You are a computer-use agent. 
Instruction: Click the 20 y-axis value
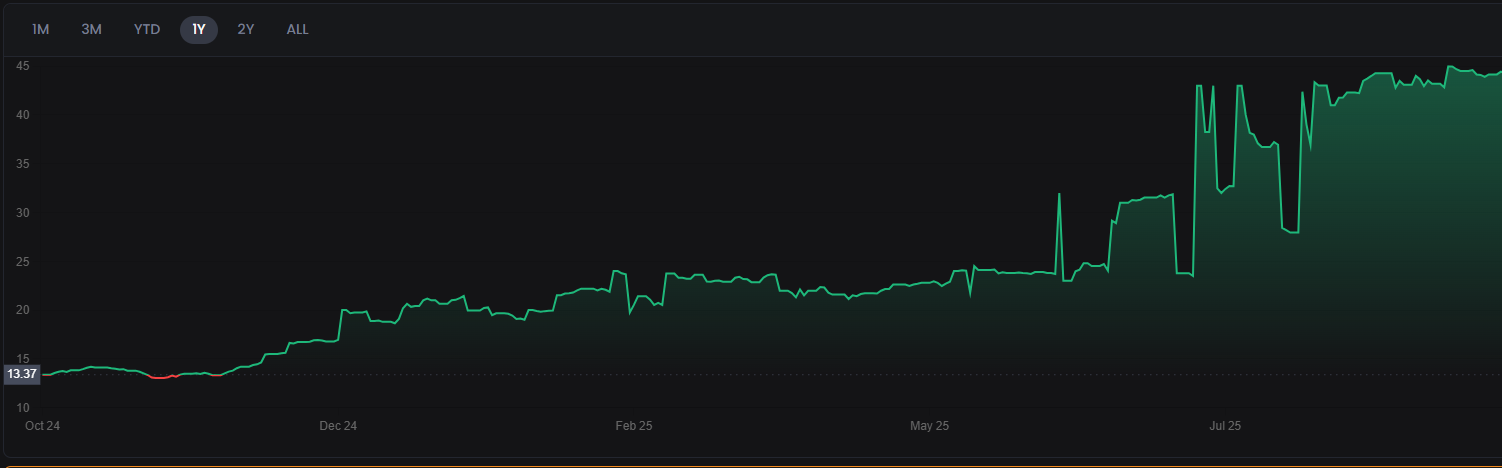(22, 310)
